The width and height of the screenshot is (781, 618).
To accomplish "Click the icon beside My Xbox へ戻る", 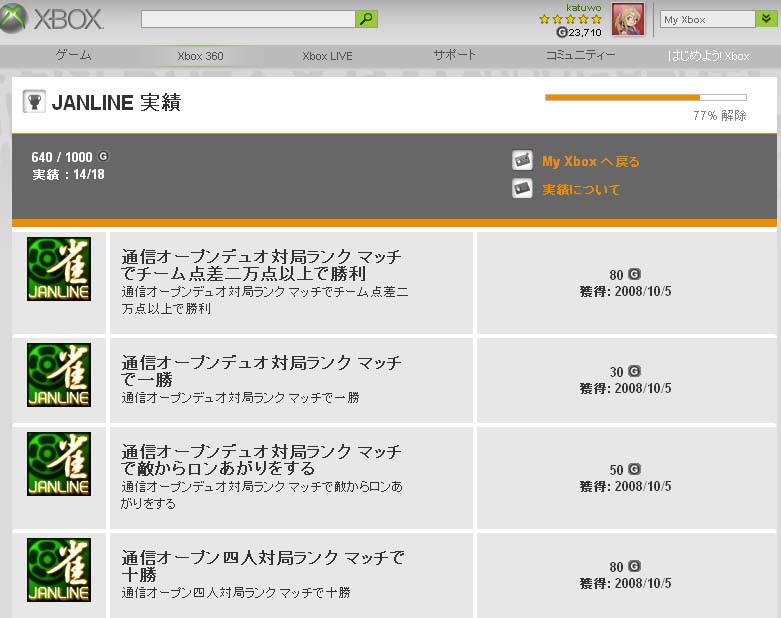I will coord(522,160).
